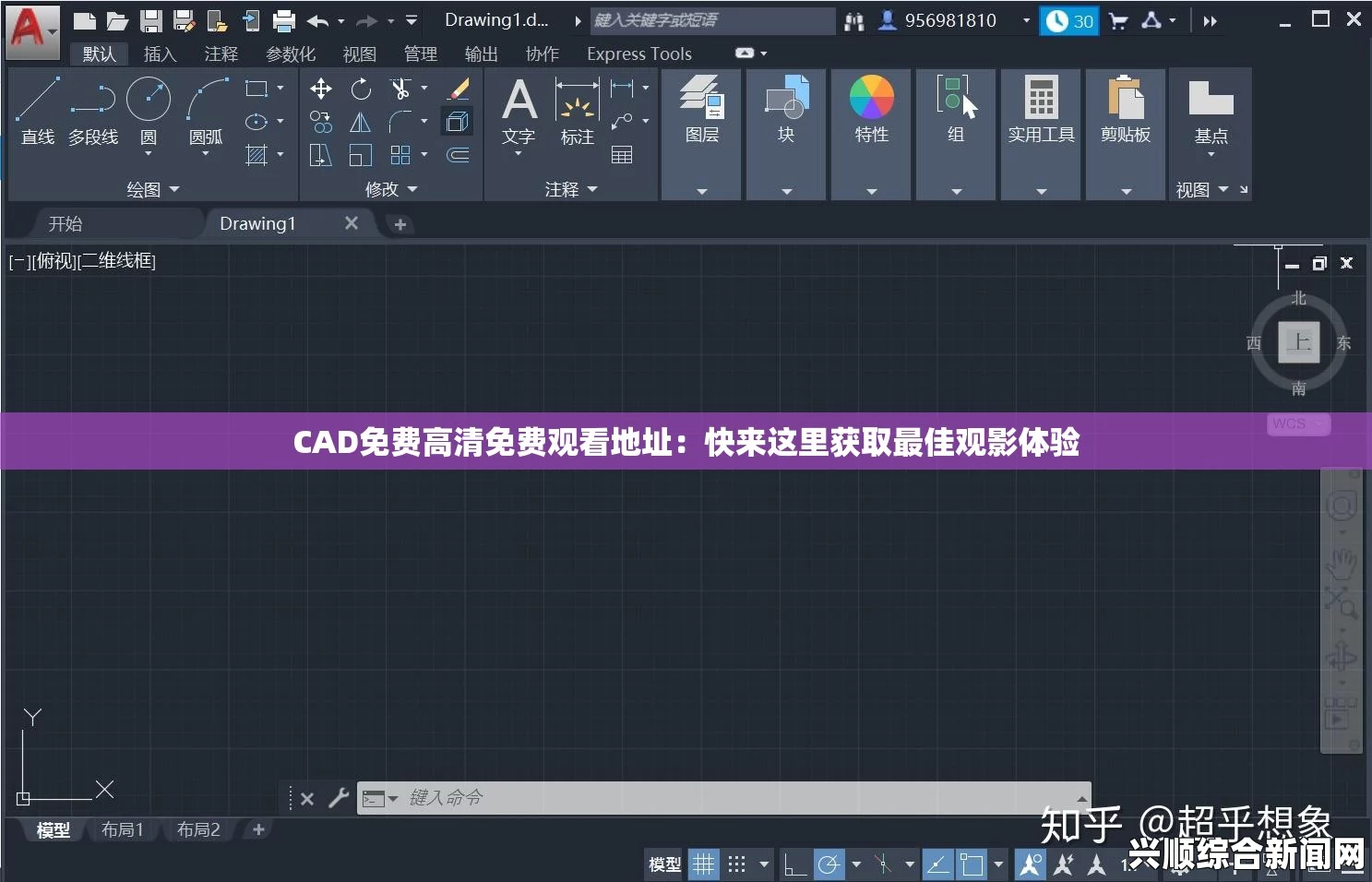Click the Erase tool icon

(x=459, y=89)
